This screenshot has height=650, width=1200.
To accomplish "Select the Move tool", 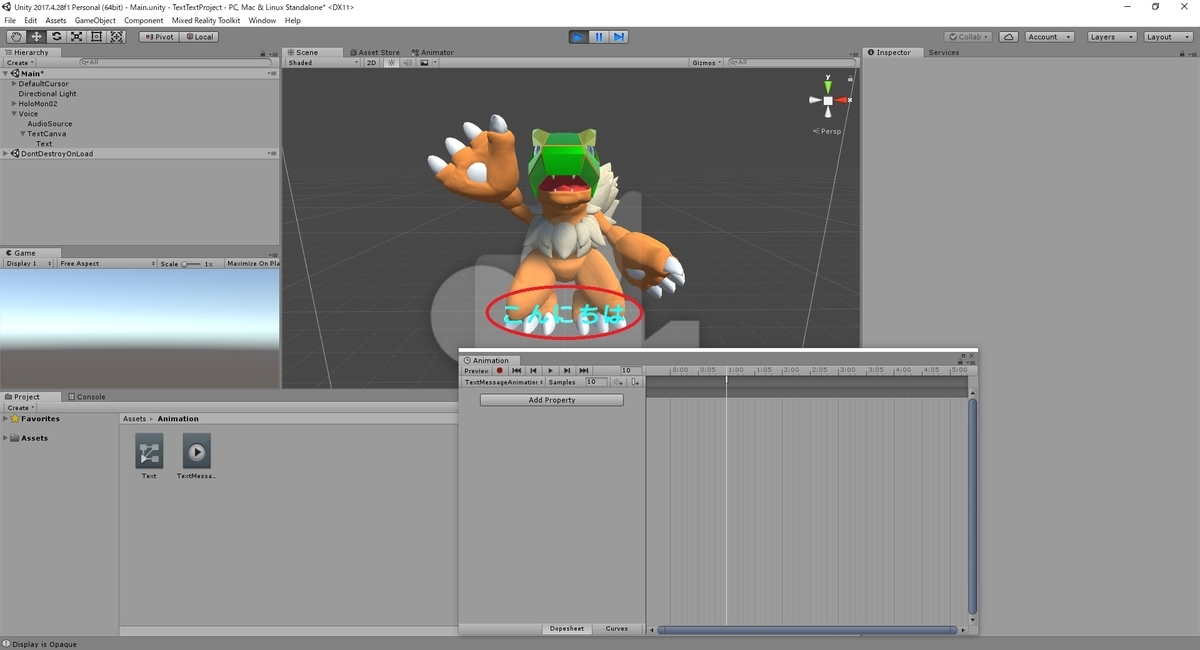I will click(36, 37).
